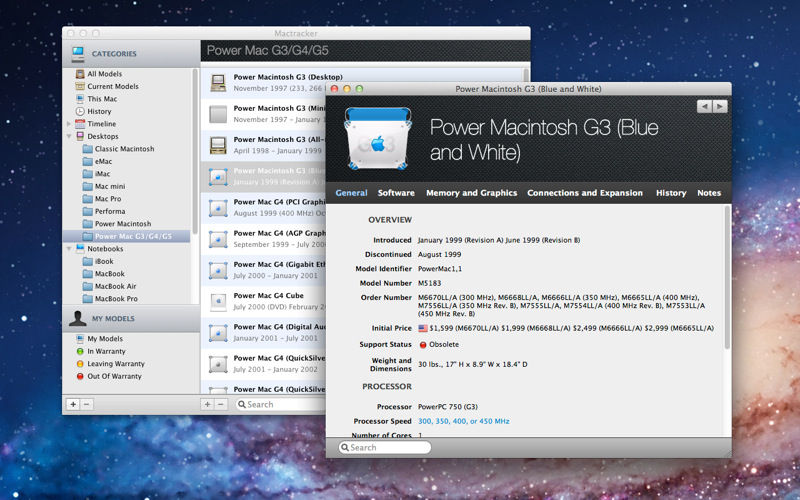Click the green In Warranty status dot
The image size is (800, 500).
80,352
